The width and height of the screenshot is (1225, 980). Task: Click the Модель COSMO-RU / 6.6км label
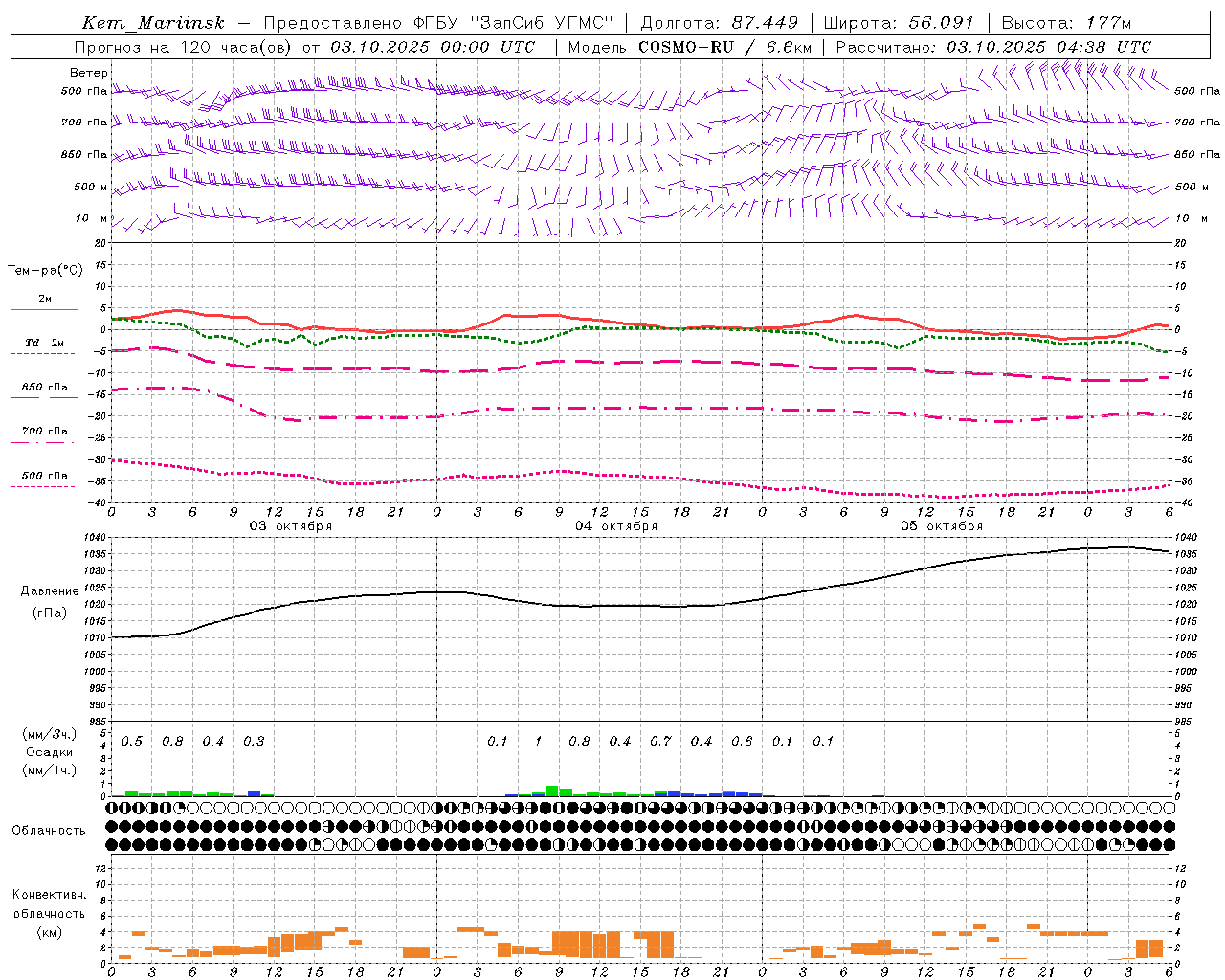tap(689, 47)
